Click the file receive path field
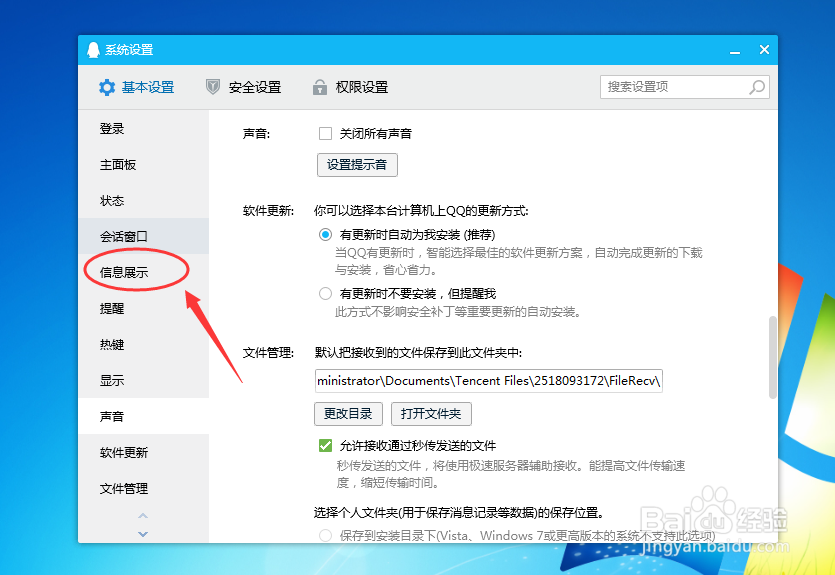835x575 pixels. 488,381
